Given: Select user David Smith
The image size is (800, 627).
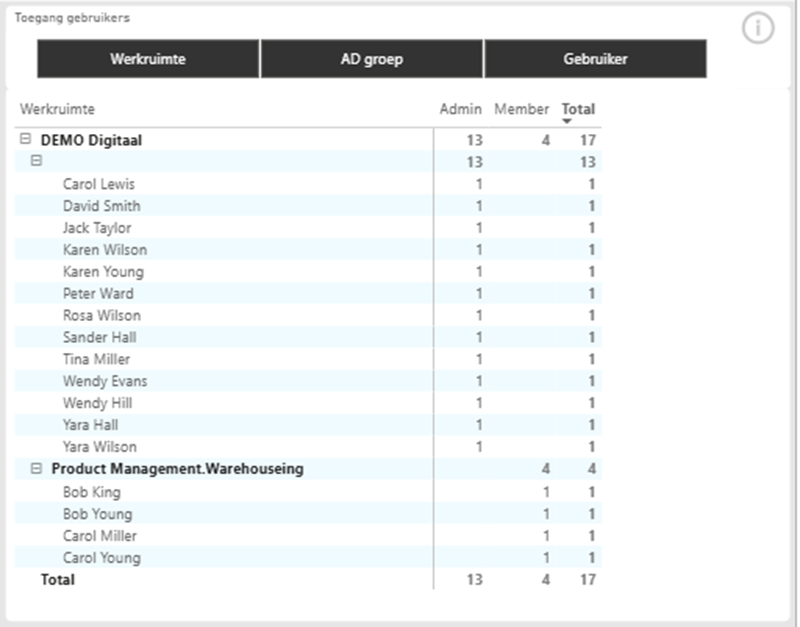Looking at the screenshot, I should [x=101, y=206].
